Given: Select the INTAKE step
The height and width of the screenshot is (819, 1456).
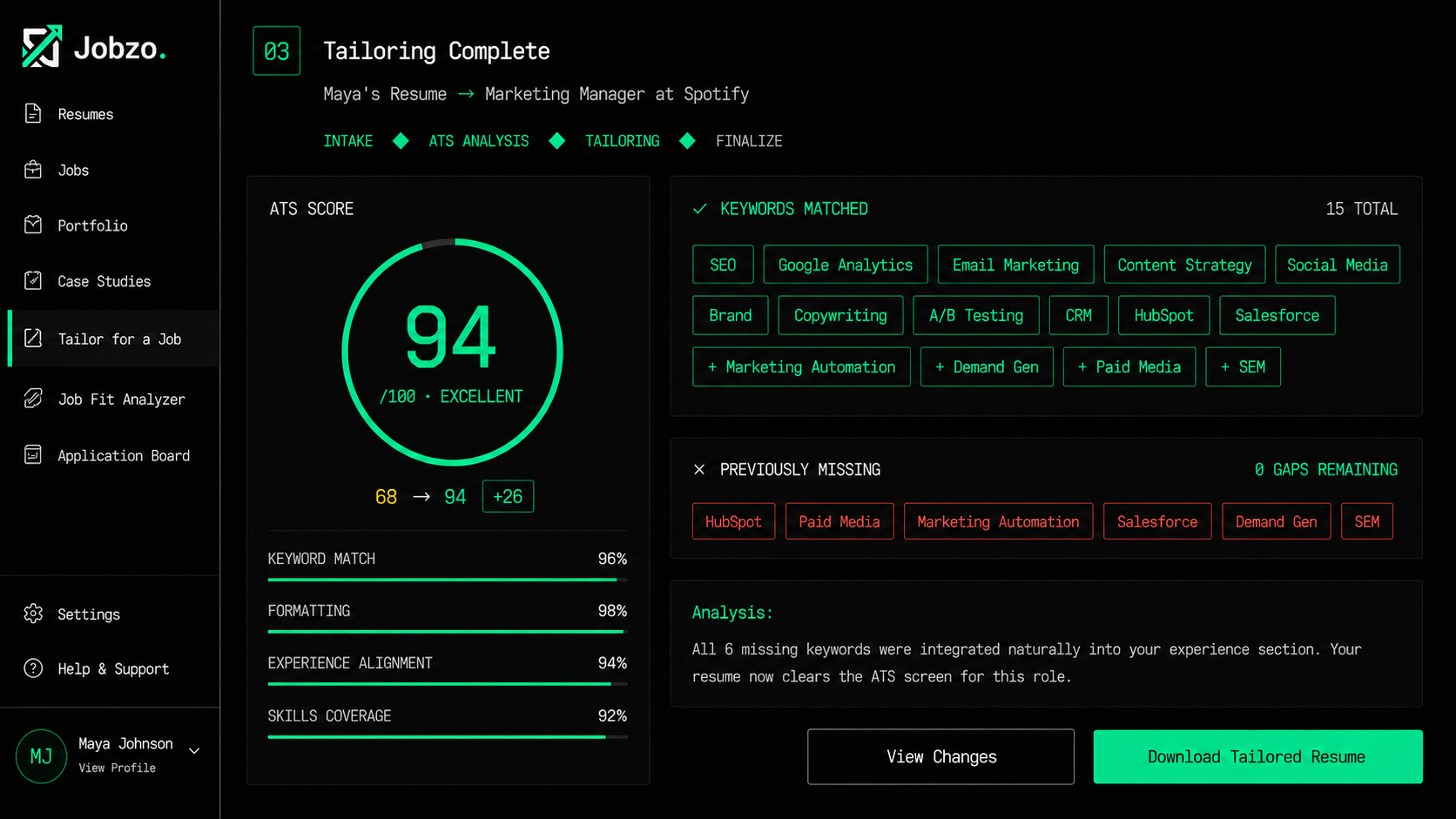Looking at the screenshot, I should click(x=348, y=141).
